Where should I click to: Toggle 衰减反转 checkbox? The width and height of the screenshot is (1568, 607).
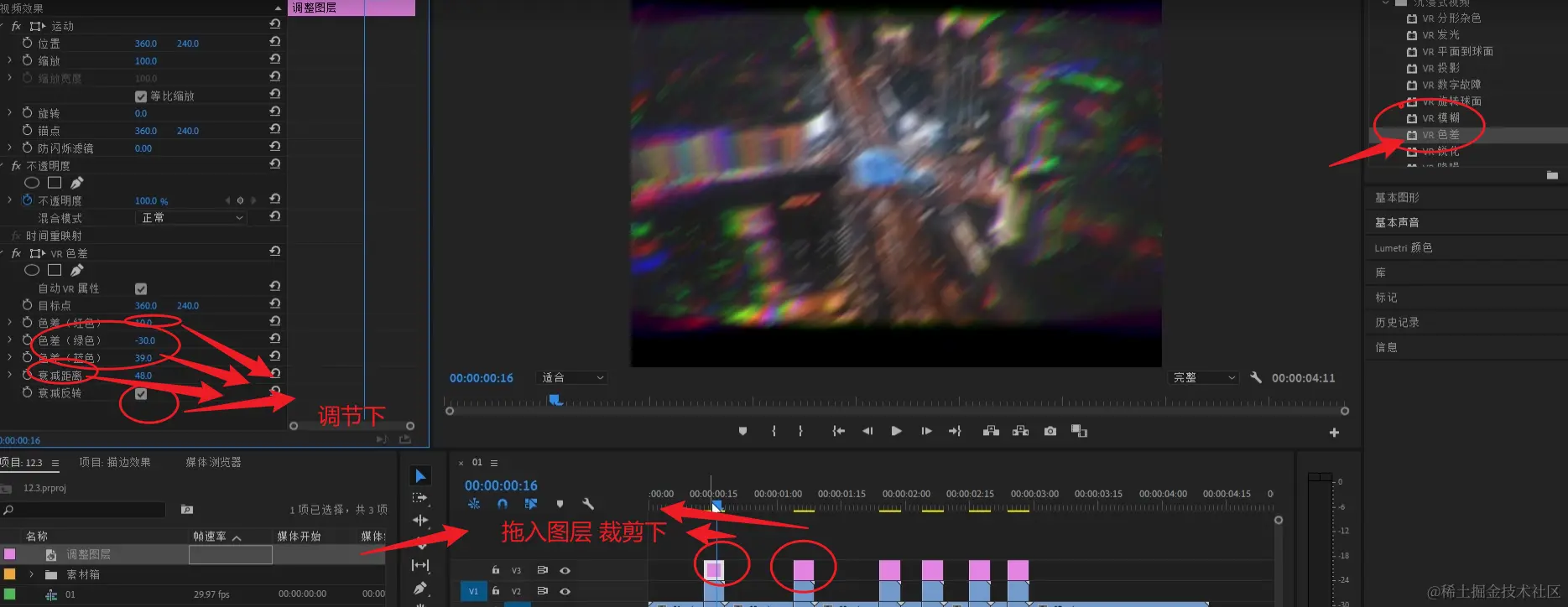141,393
